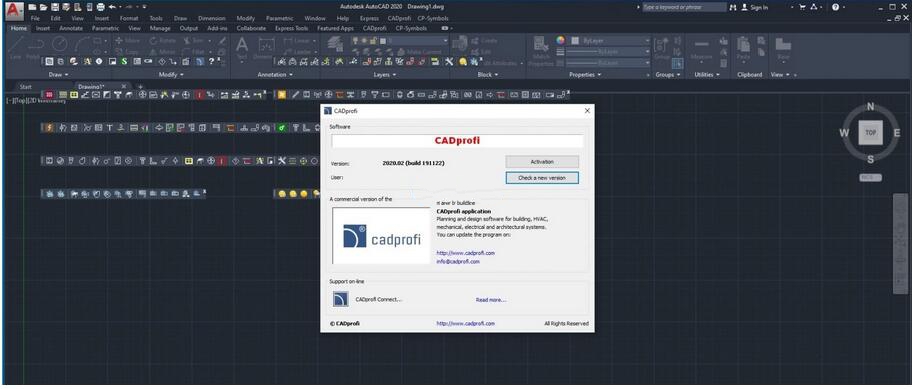
Task: Expand the Annotation panel dropdown
Action: (x=275, y=75)
